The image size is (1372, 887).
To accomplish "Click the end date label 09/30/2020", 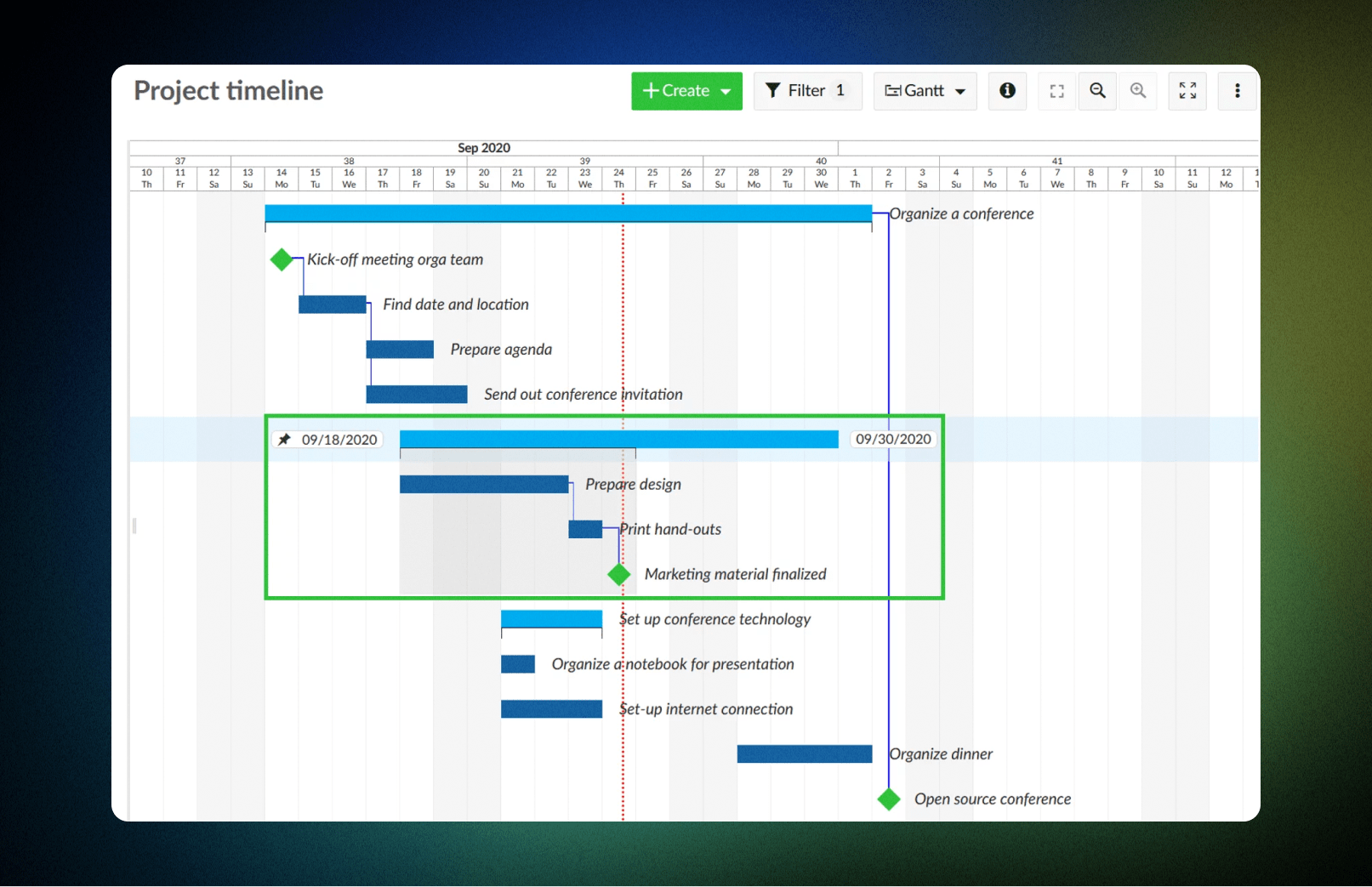I will (x=893, y=439).
